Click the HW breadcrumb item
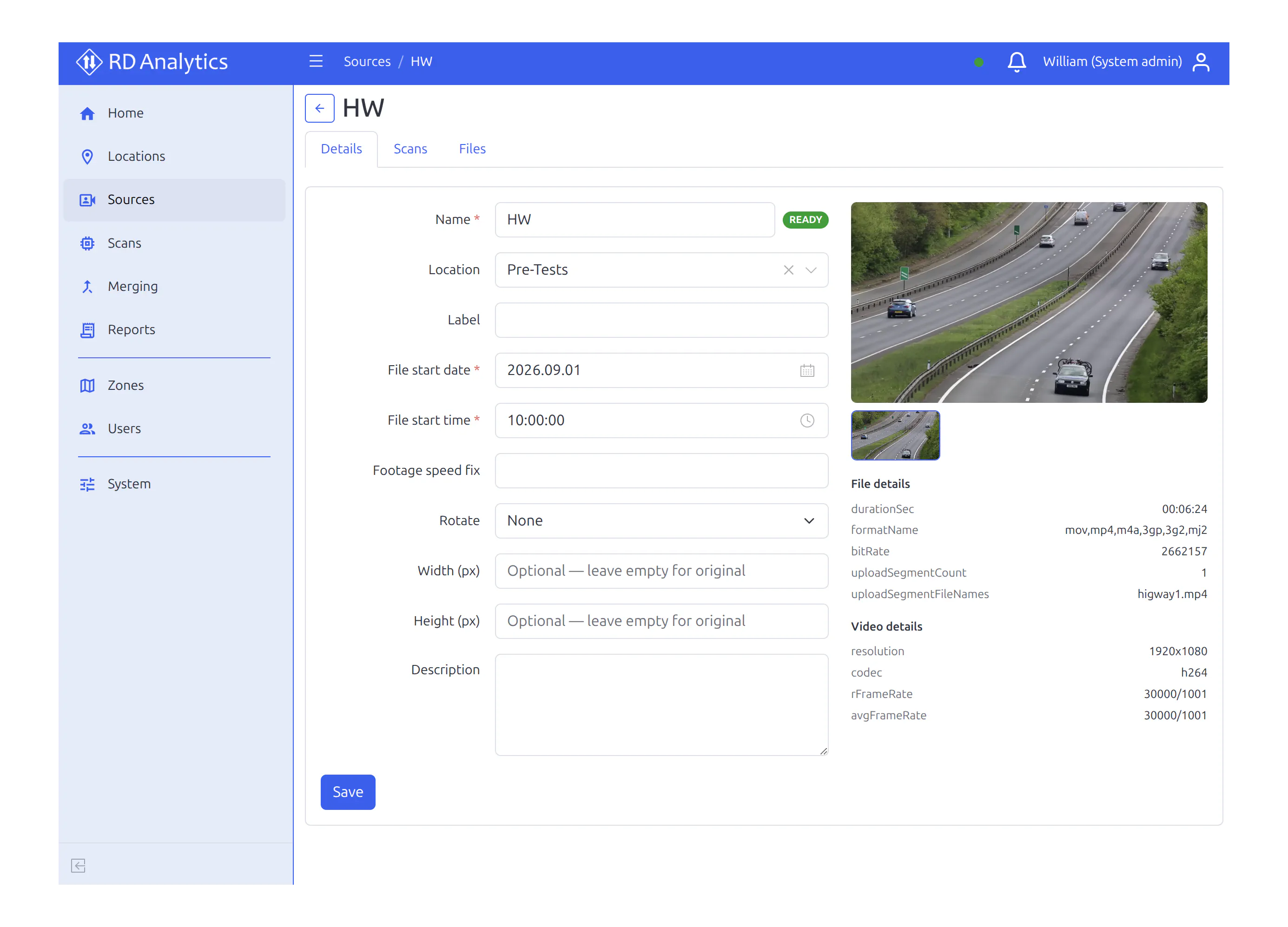1288x927 pixels. point(422,61)
